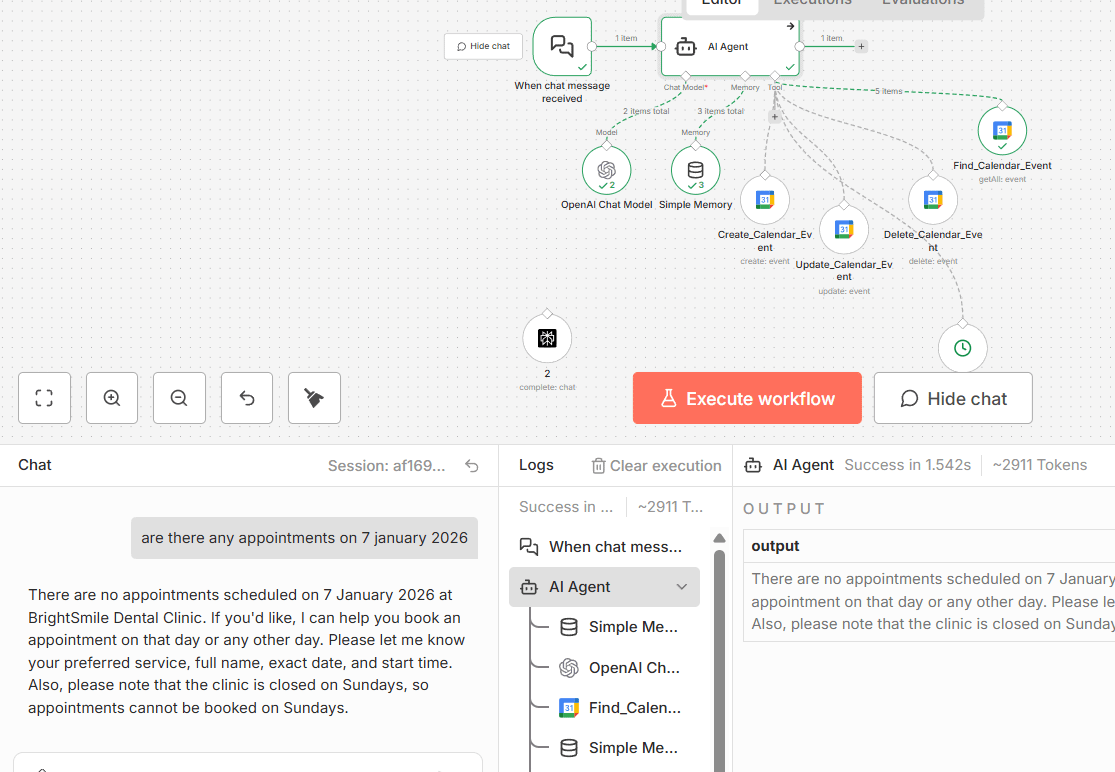Toggle the large Hide chat button
Viewport: 1115px width, 772px height.
click(x=953, y=398)
